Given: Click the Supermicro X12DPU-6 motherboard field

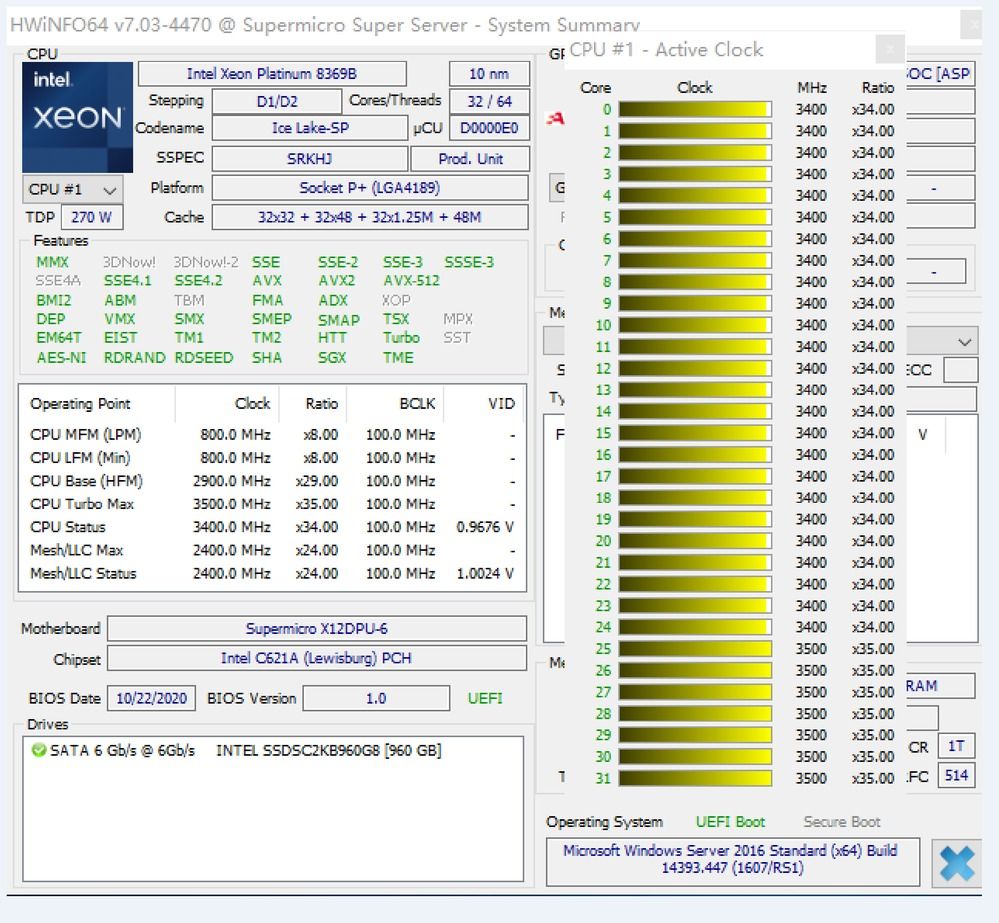Looking at the screenshot, I should (x=317, y=629).
